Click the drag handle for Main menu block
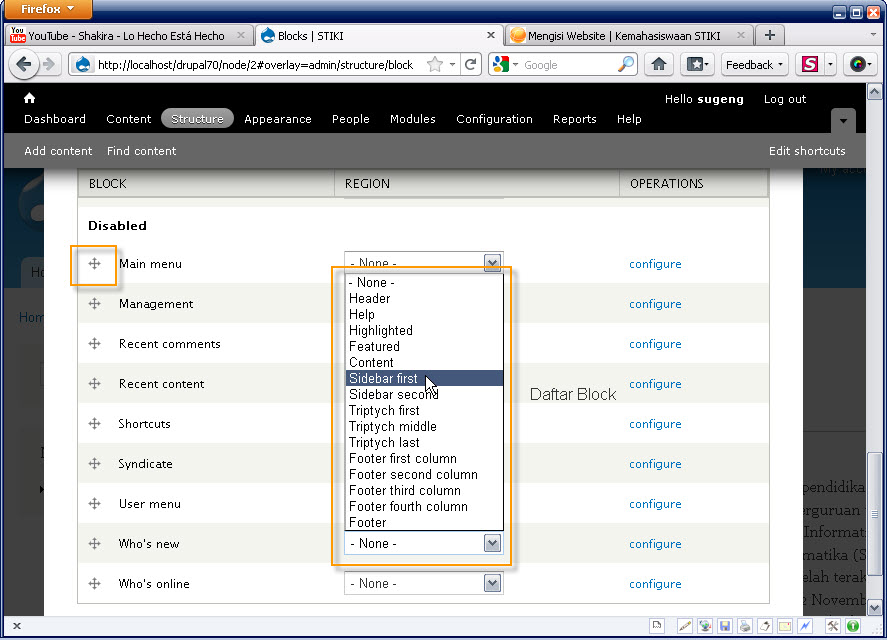Viewport: 887px width, 640px height. [94, 264]
